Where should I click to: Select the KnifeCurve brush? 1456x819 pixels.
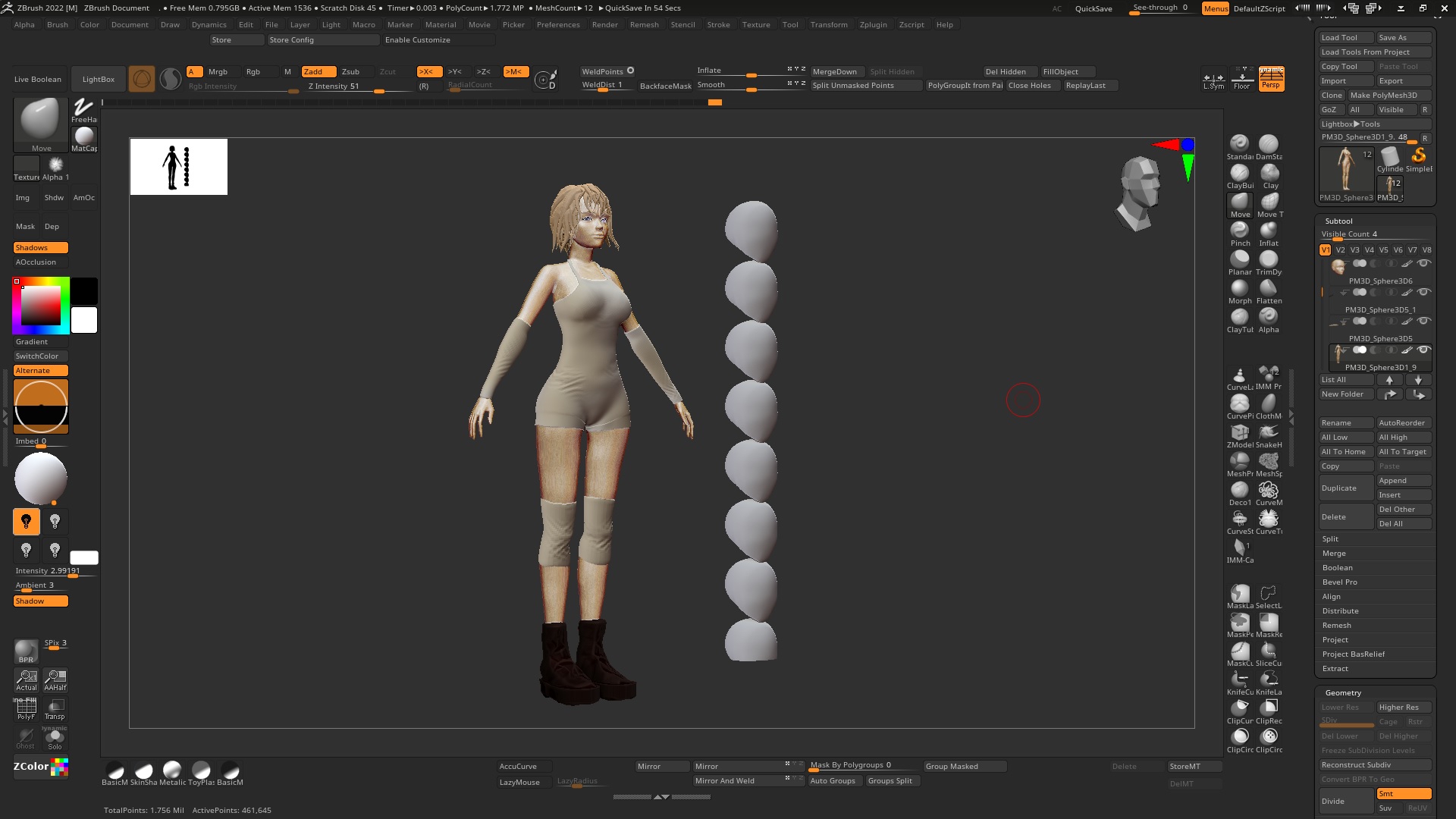pyautogui.click(x=1239, y=680)
